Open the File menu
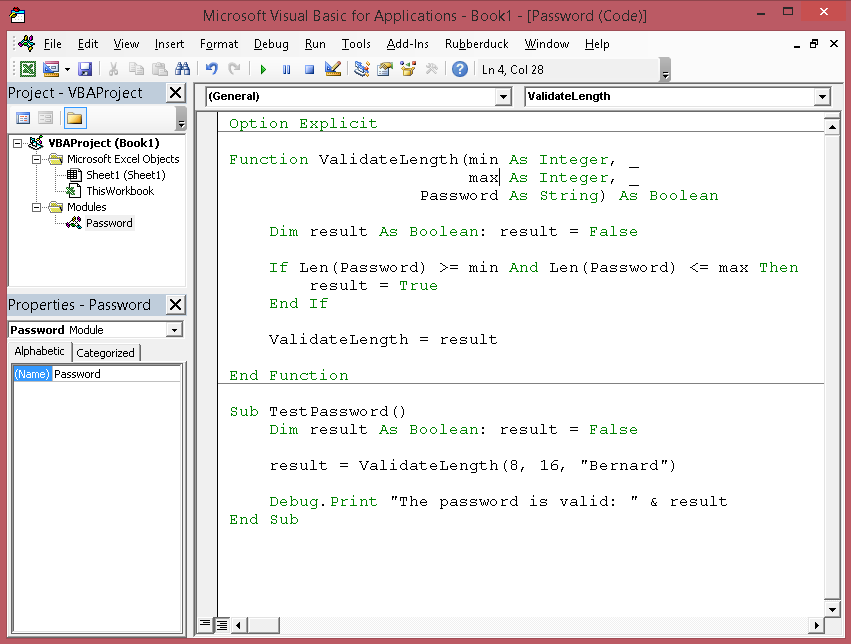The width and height of the screenshot is (851, 644). (52, 44)
